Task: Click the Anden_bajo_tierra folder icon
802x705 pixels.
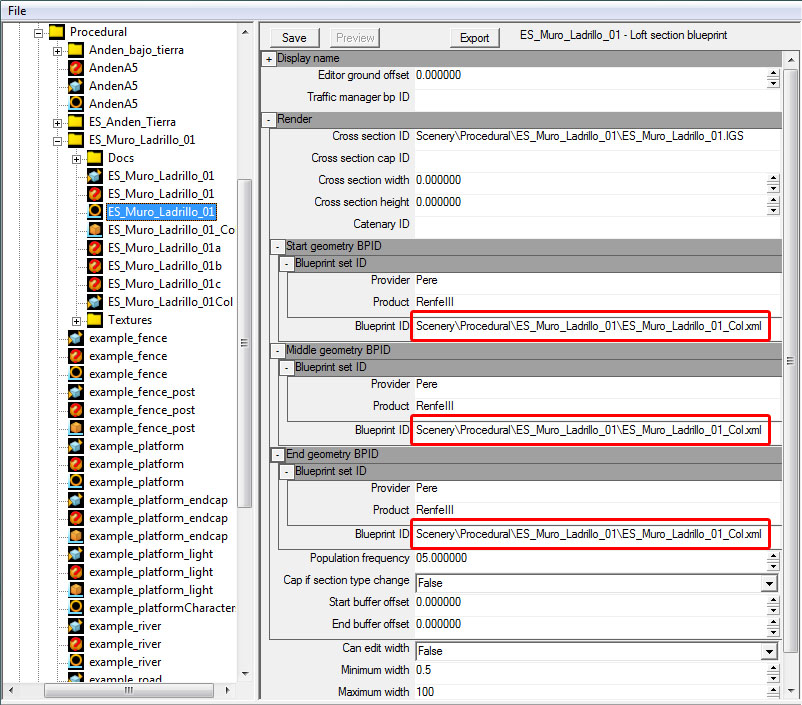Action: click(76, 50)
